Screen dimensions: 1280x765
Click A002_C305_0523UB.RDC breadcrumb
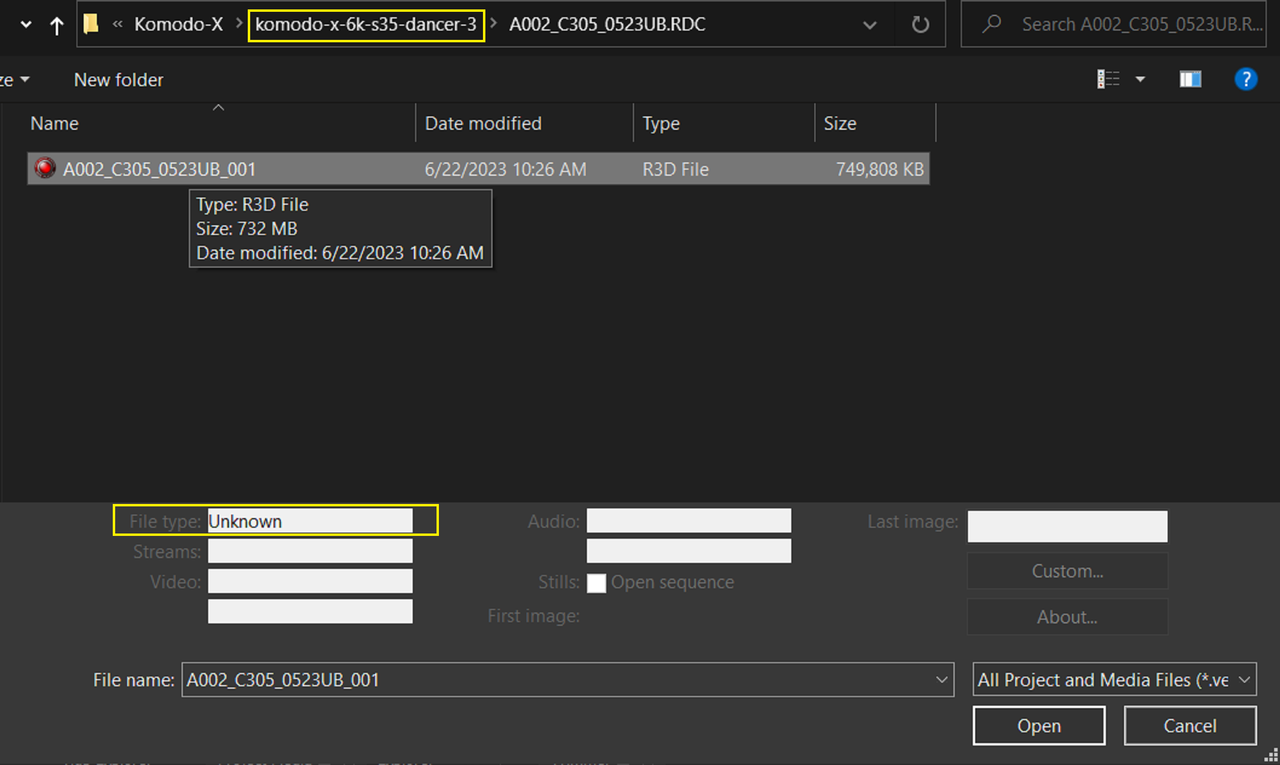tap(607, 25)
